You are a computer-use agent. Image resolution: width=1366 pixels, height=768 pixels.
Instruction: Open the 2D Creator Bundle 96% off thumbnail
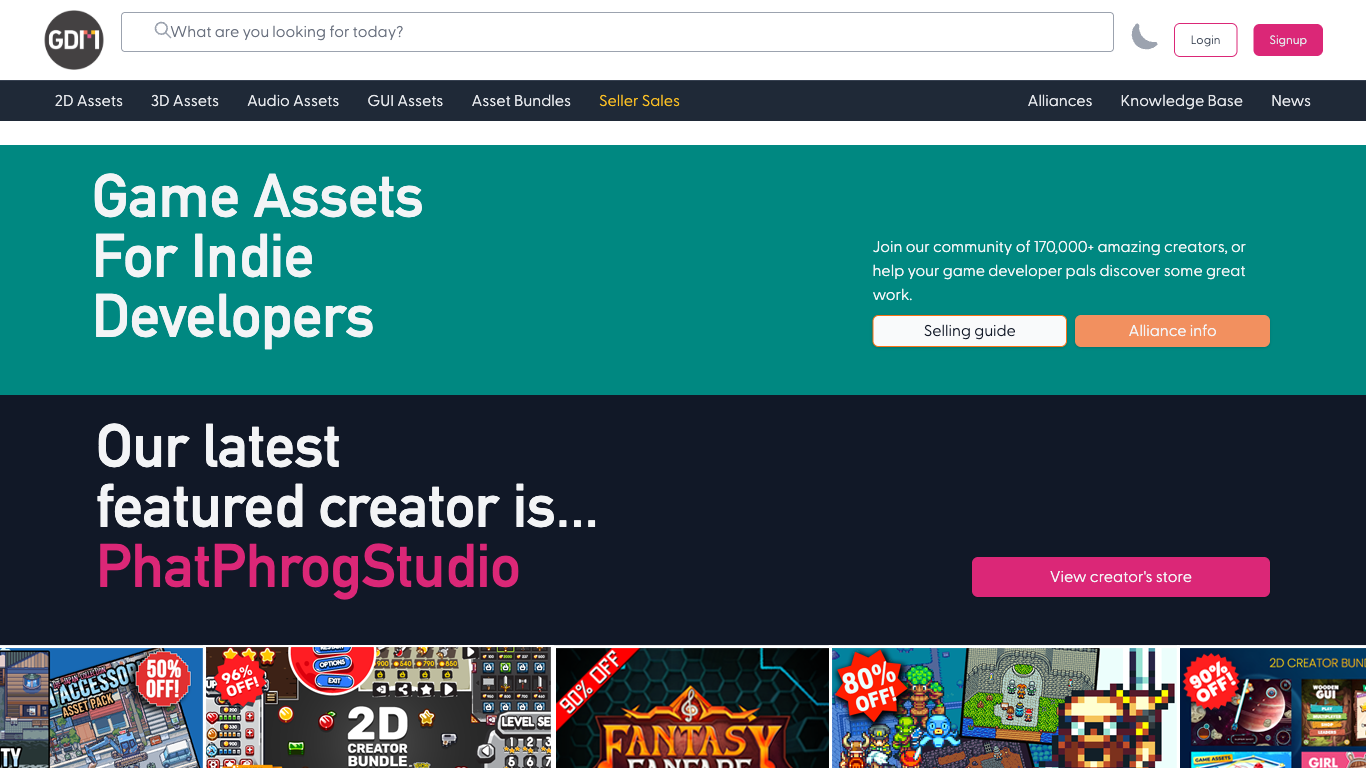[379, 708]
